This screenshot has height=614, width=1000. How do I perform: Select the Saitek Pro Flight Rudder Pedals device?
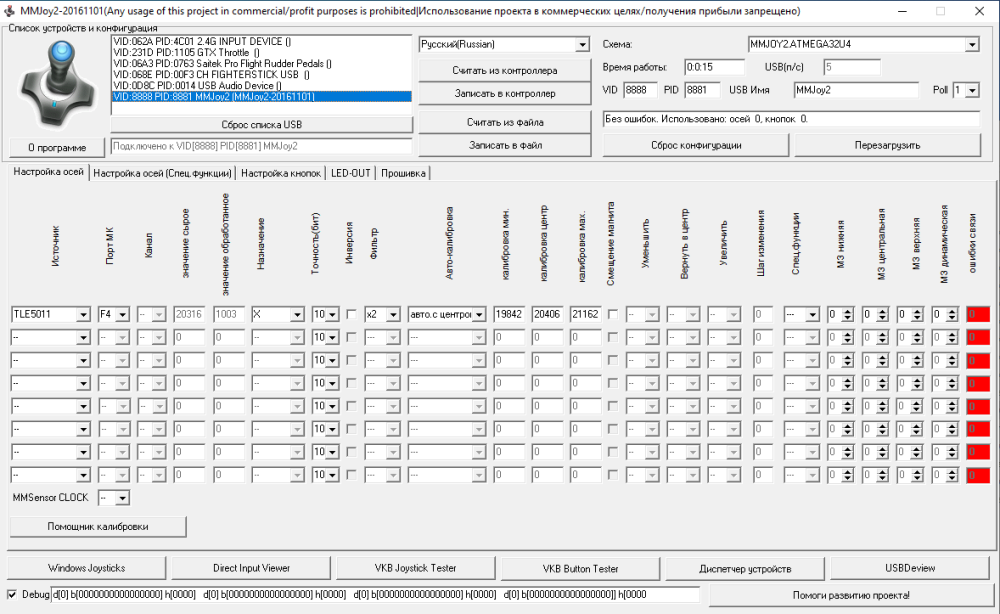pyautogui.click(x=222, y=63)
